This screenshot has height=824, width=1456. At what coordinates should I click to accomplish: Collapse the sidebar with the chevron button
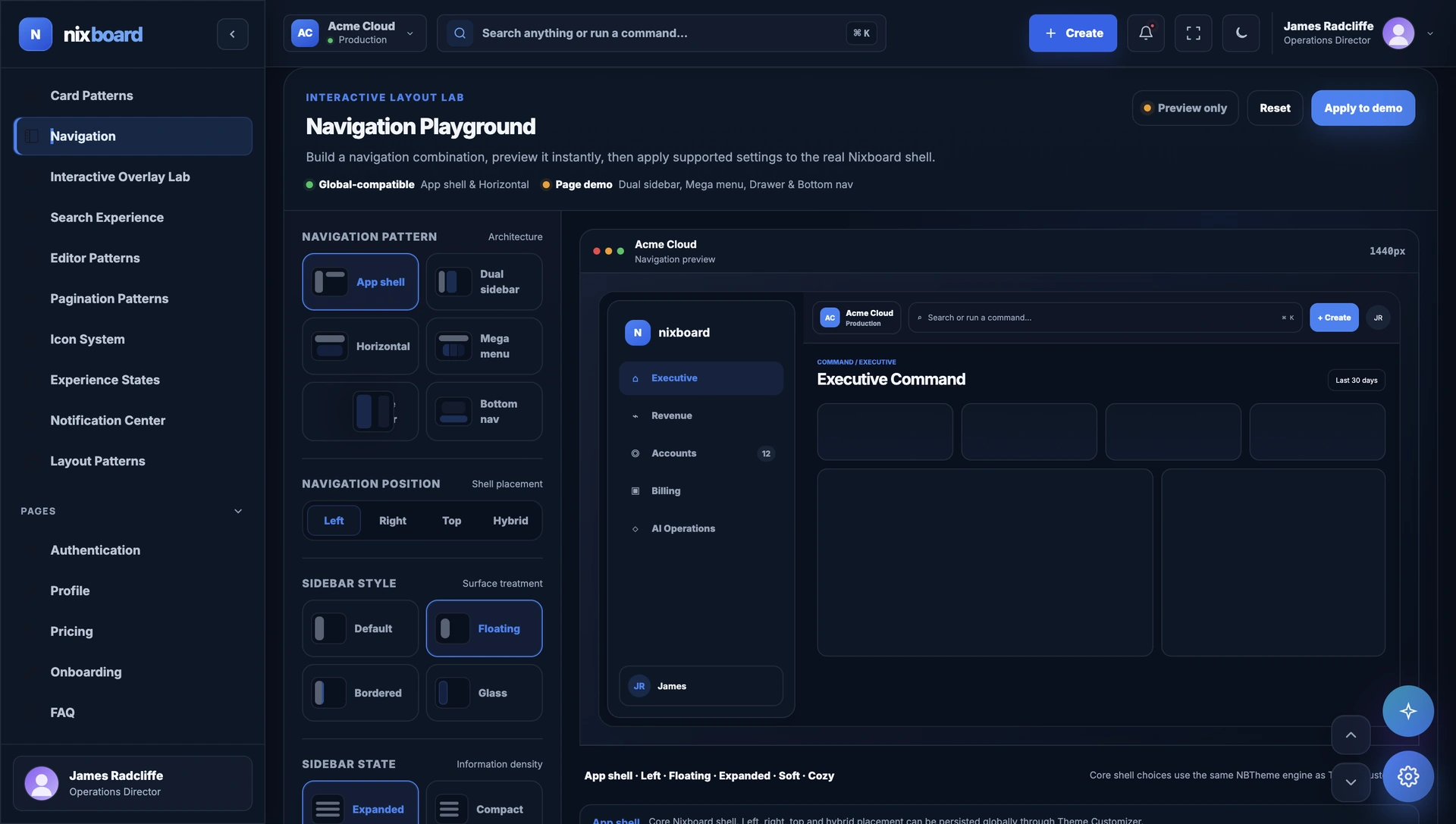coord(232,34)
